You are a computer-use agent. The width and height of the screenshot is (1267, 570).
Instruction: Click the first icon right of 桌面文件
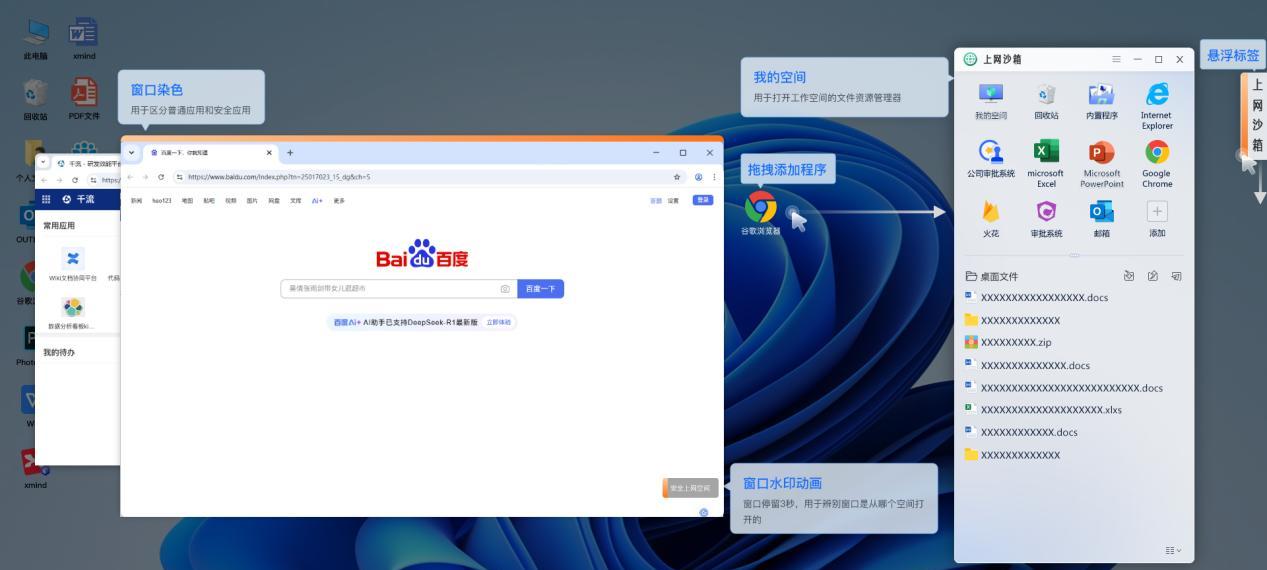(1129, 276)
